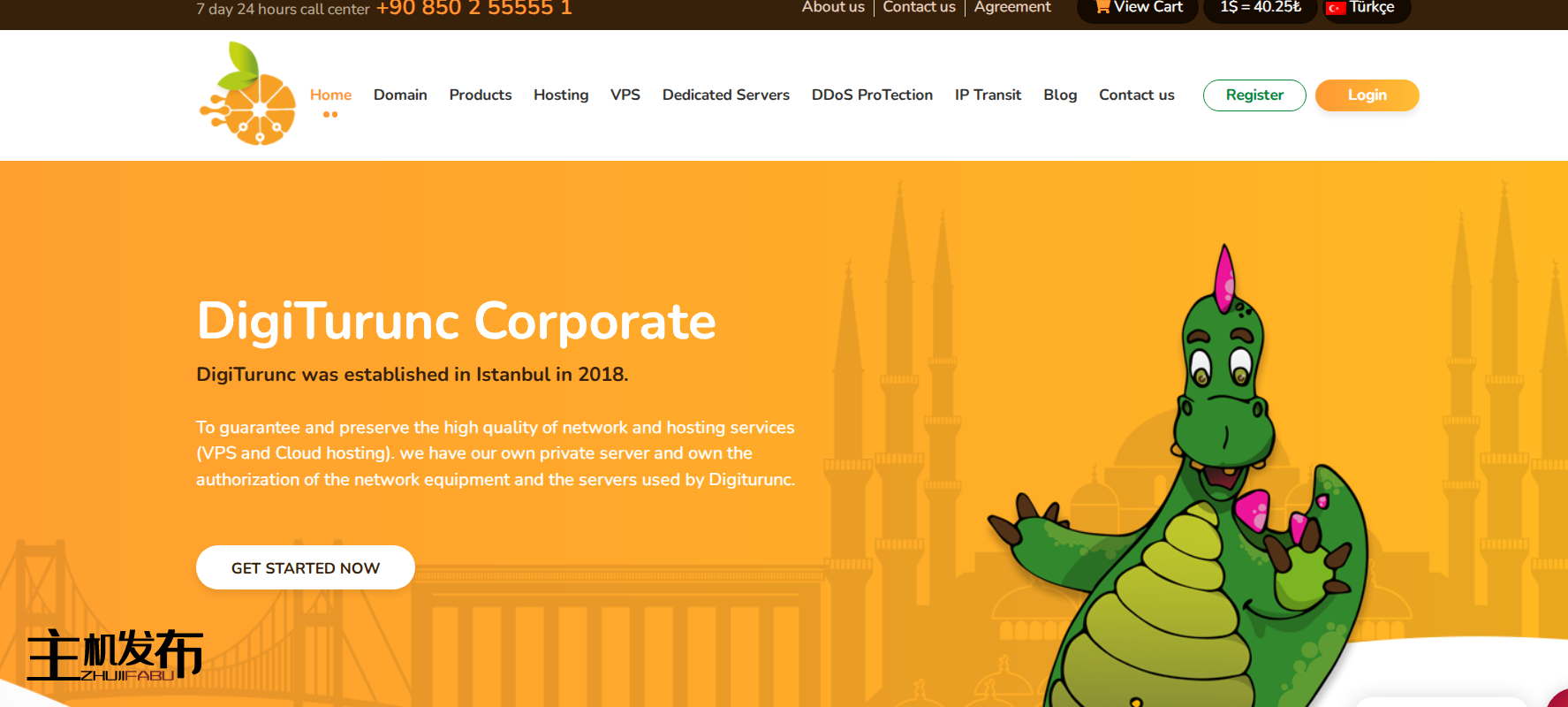Open DDoS ProTection page
The image size is (1568, 707).
872,95
